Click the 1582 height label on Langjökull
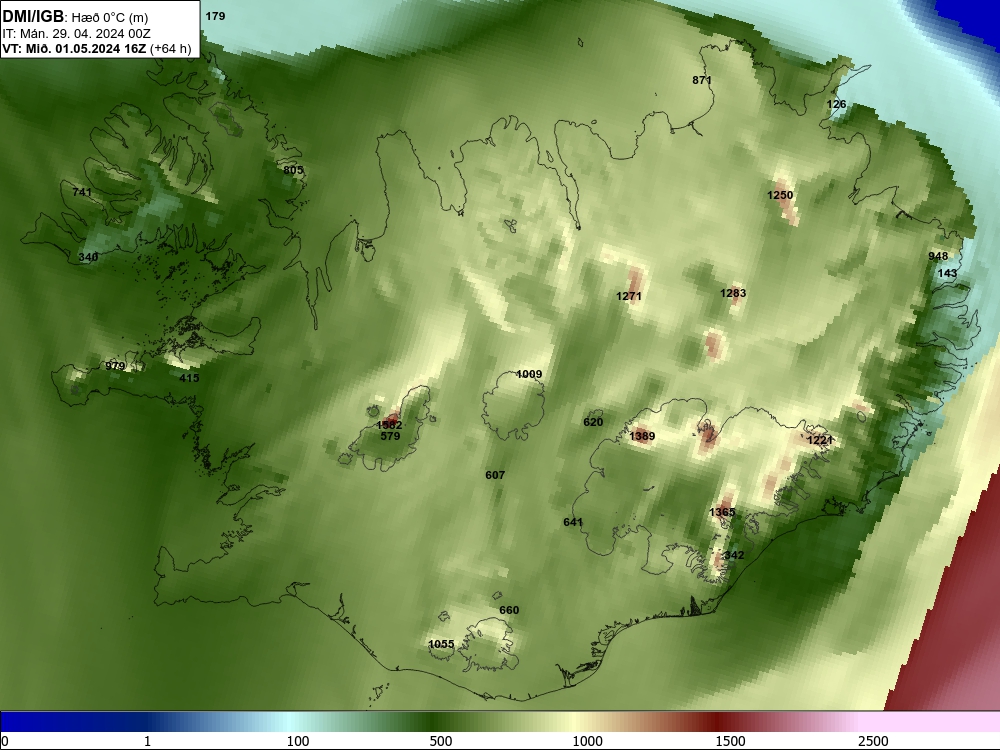 click(x=389, y=425)
